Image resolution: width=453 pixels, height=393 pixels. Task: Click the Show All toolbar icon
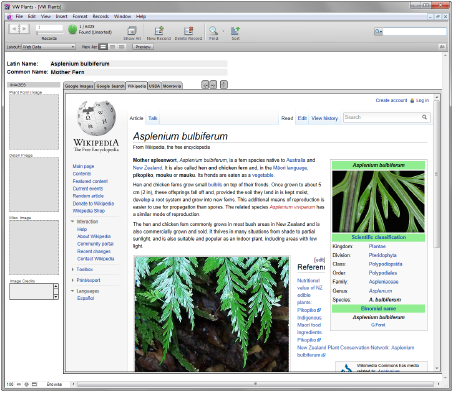click(x=132, y=31)
